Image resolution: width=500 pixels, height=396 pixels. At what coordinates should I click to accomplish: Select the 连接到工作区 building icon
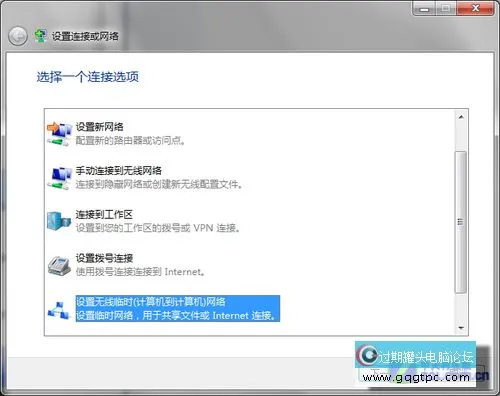[59, 221]
